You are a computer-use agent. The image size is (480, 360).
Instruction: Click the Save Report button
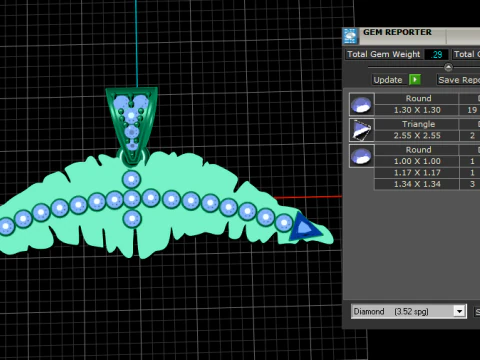point(458,80)
